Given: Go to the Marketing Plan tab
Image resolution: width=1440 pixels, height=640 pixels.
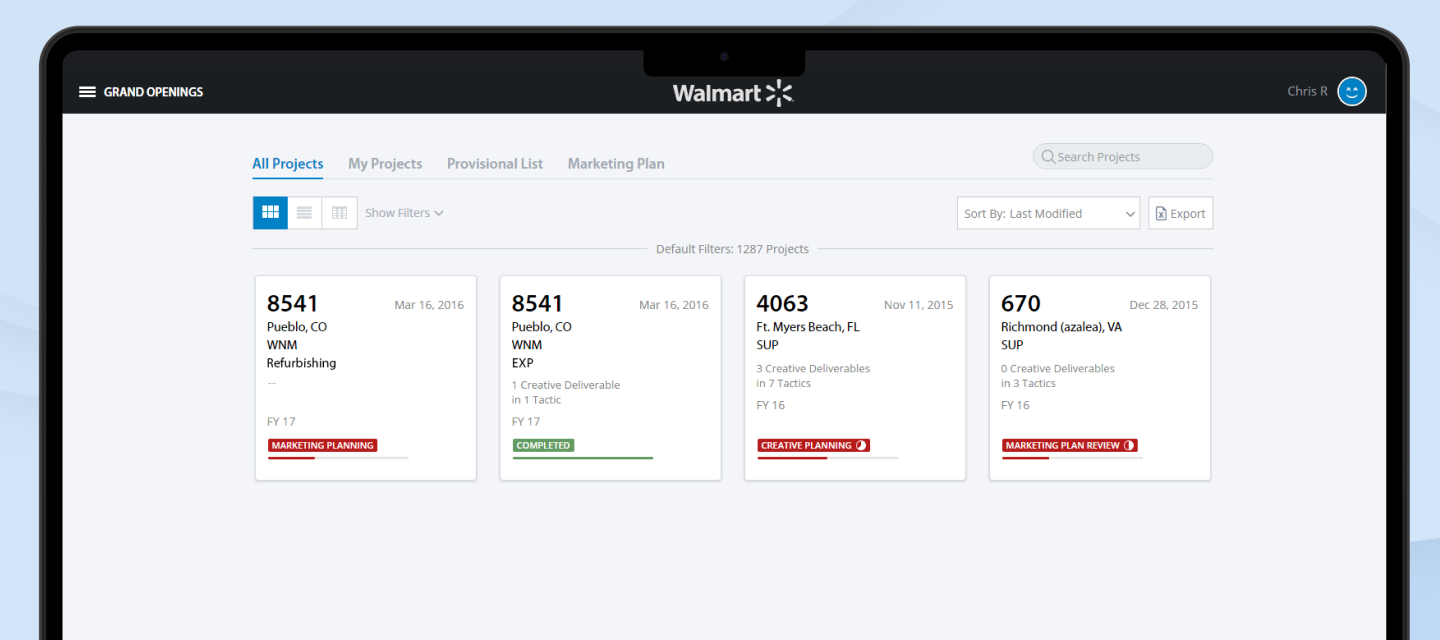Looking at the screenshot, I should 616,164.
